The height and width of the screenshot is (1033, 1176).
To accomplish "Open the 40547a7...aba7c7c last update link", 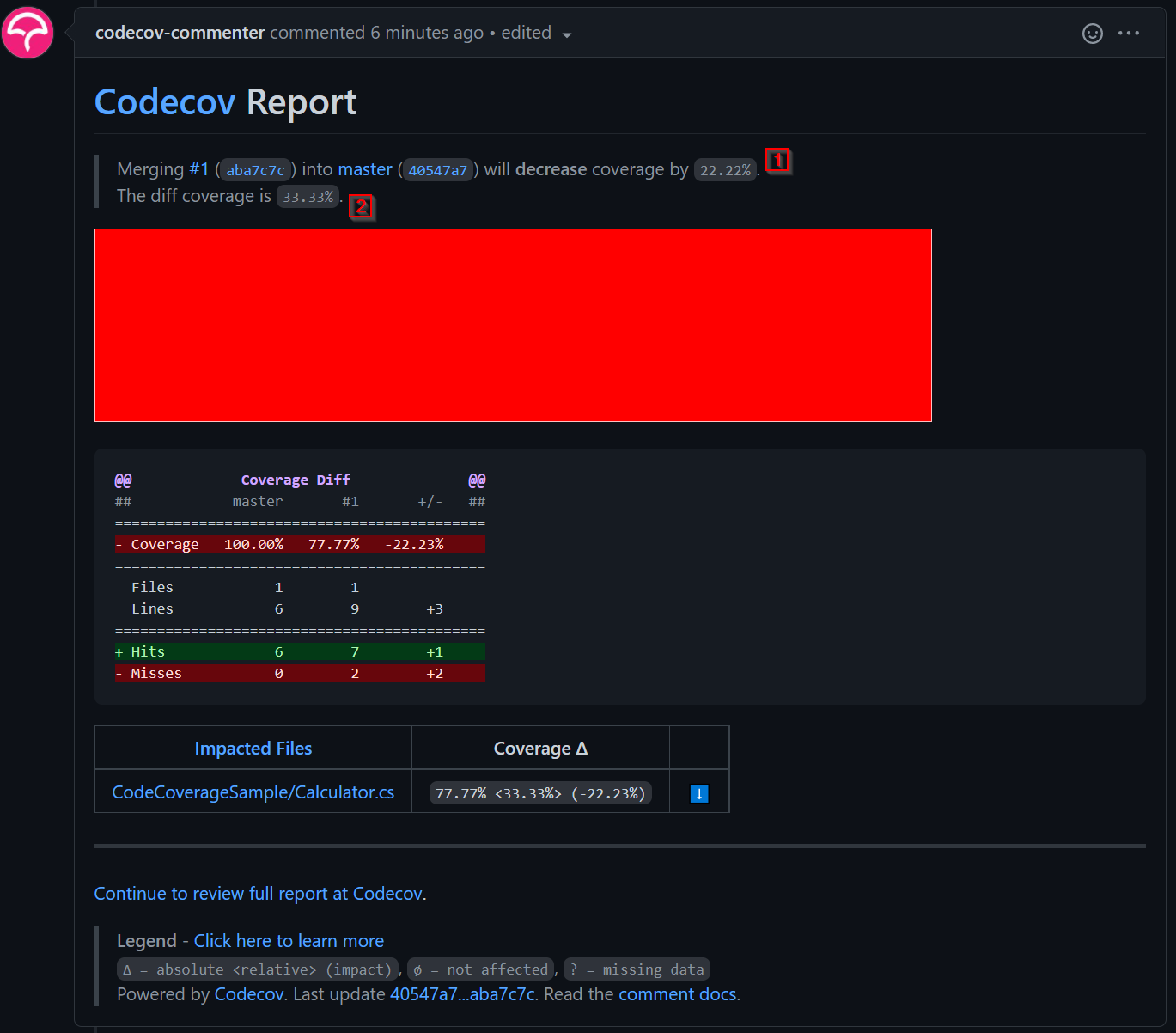I will pyautogui.click(x=462, y=994).
